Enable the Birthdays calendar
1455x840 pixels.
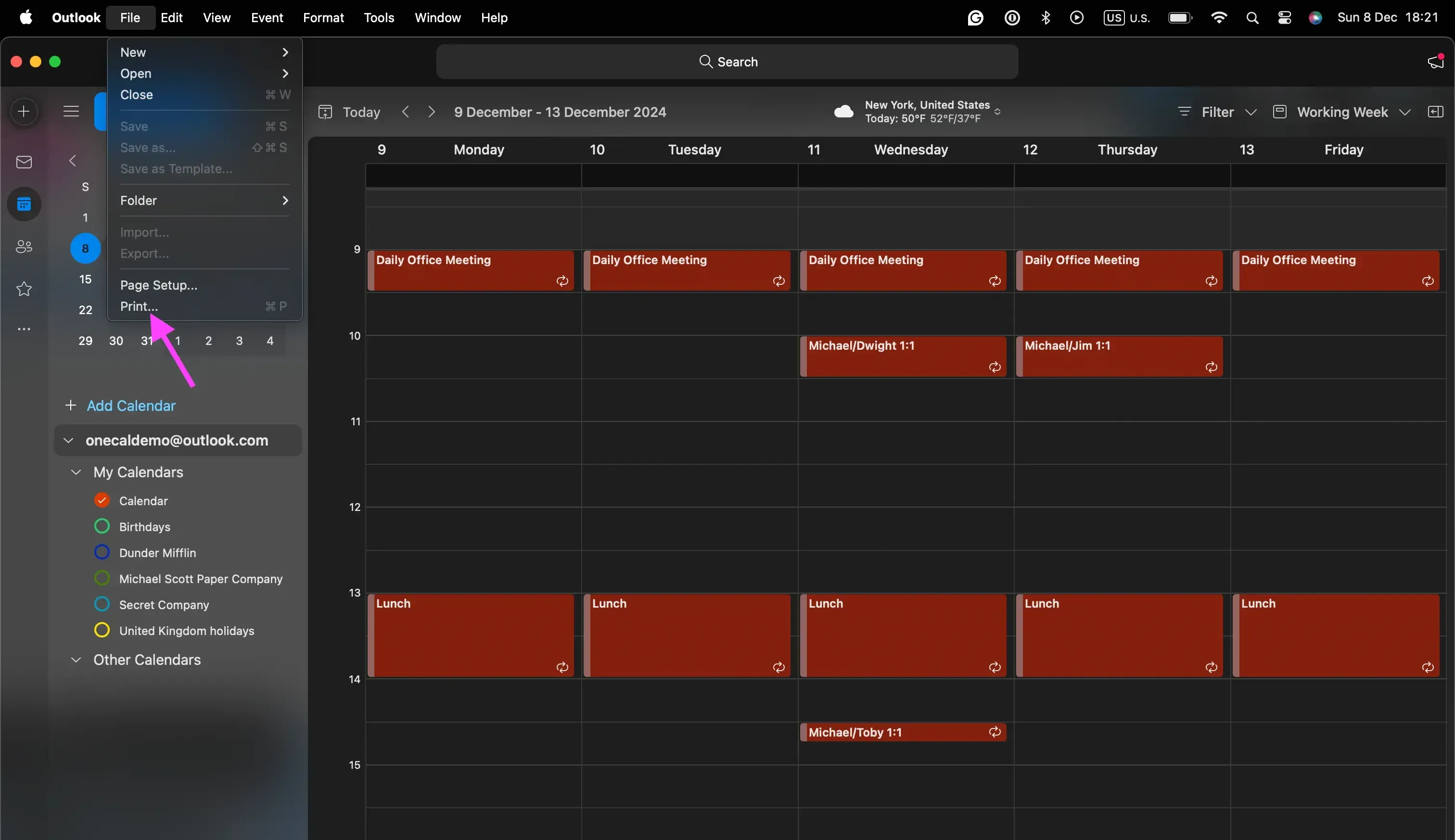(x=102, y=526)
